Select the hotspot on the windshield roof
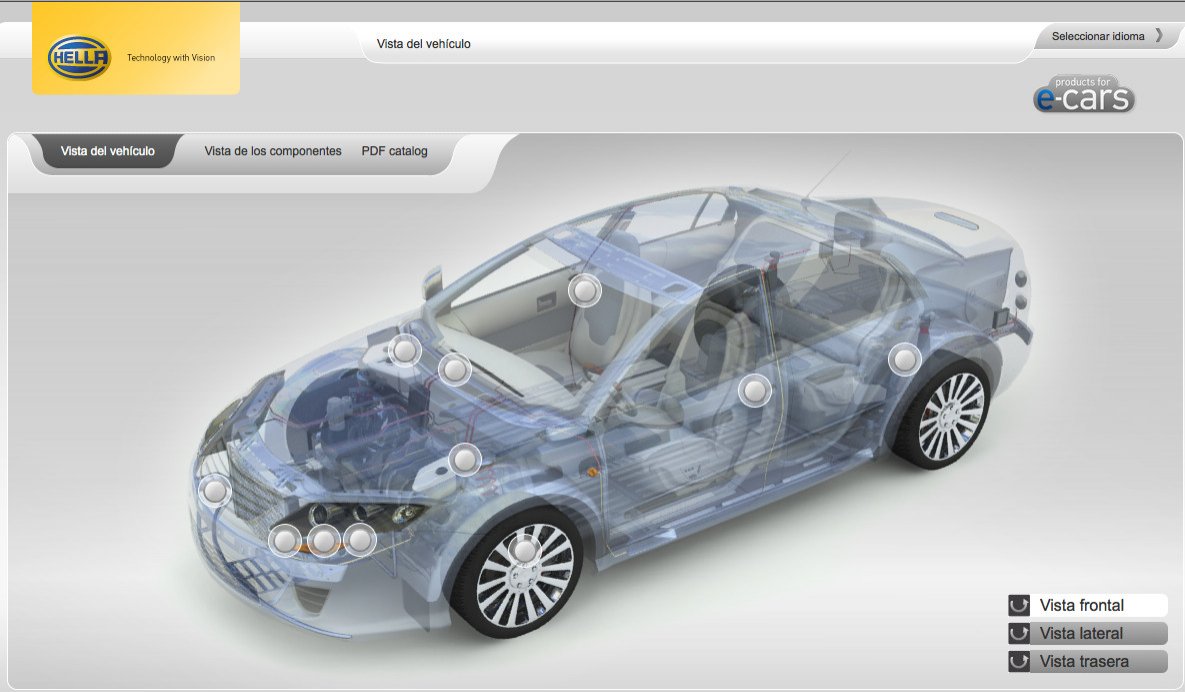Screen dimensions: 1185x692 click(584, 291)
